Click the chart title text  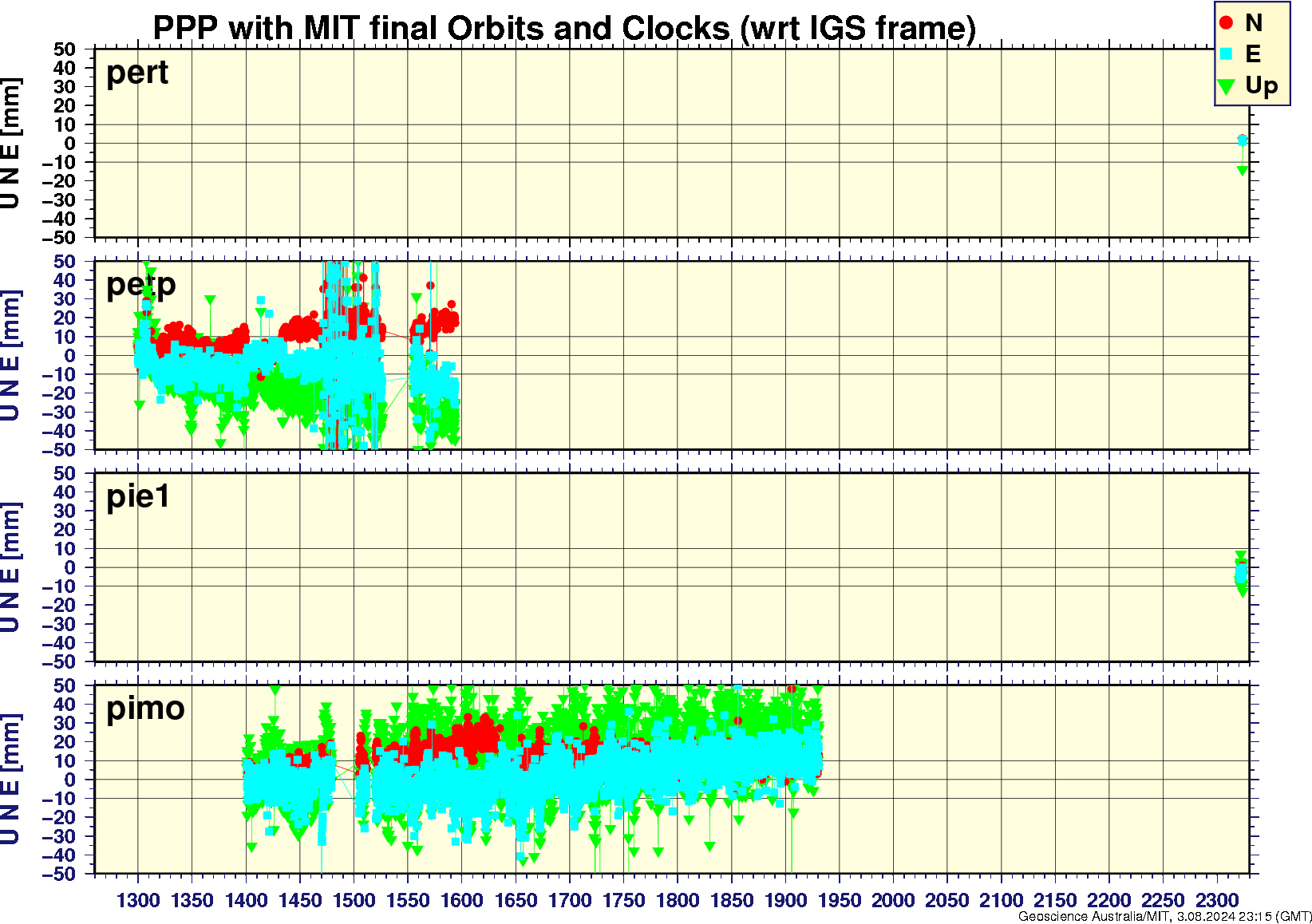[564, 28]
